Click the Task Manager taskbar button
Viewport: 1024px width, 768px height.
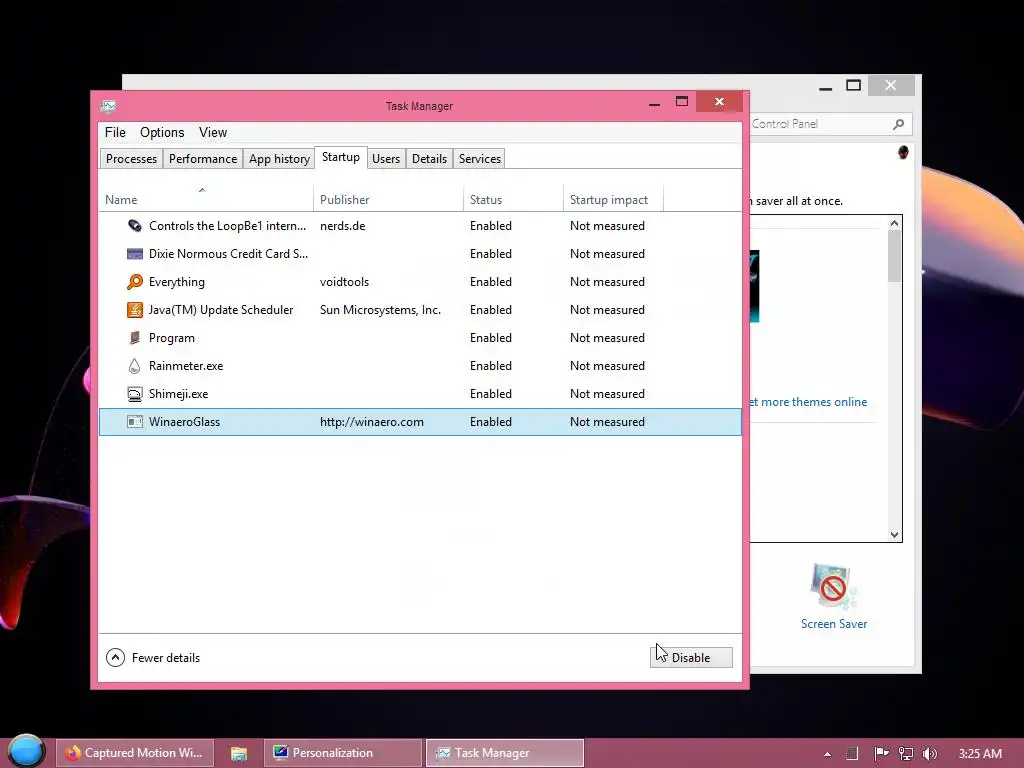point(505,753)
